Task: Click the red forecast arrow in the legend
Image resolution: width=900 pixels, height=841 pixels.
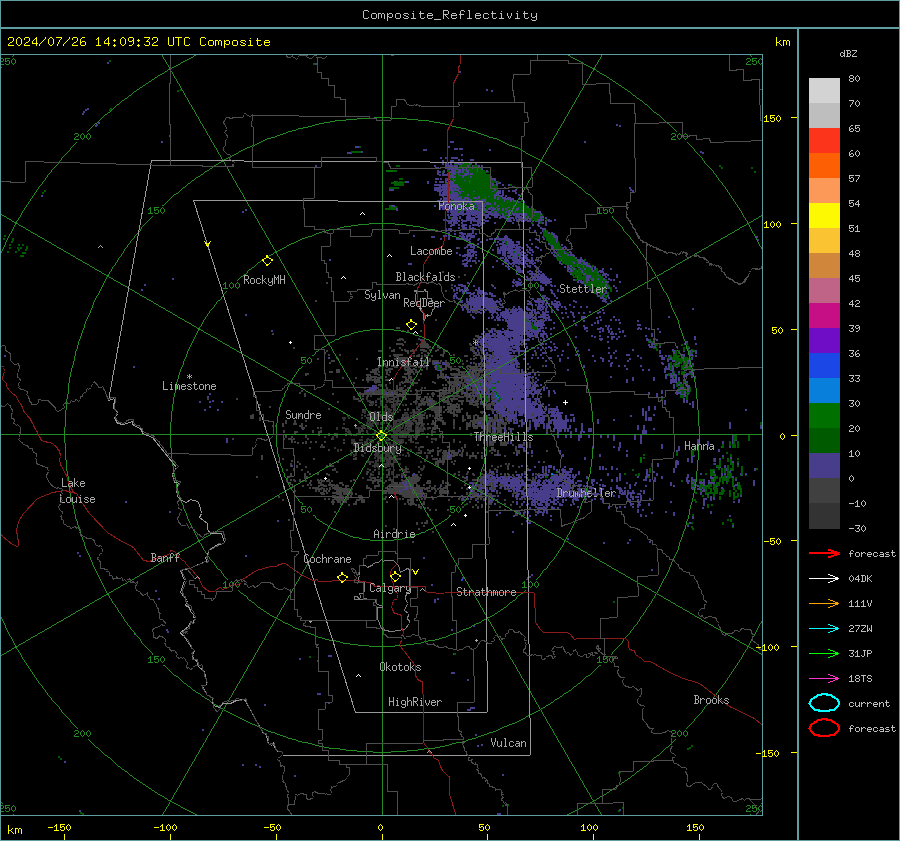Action: pos(824,553)
